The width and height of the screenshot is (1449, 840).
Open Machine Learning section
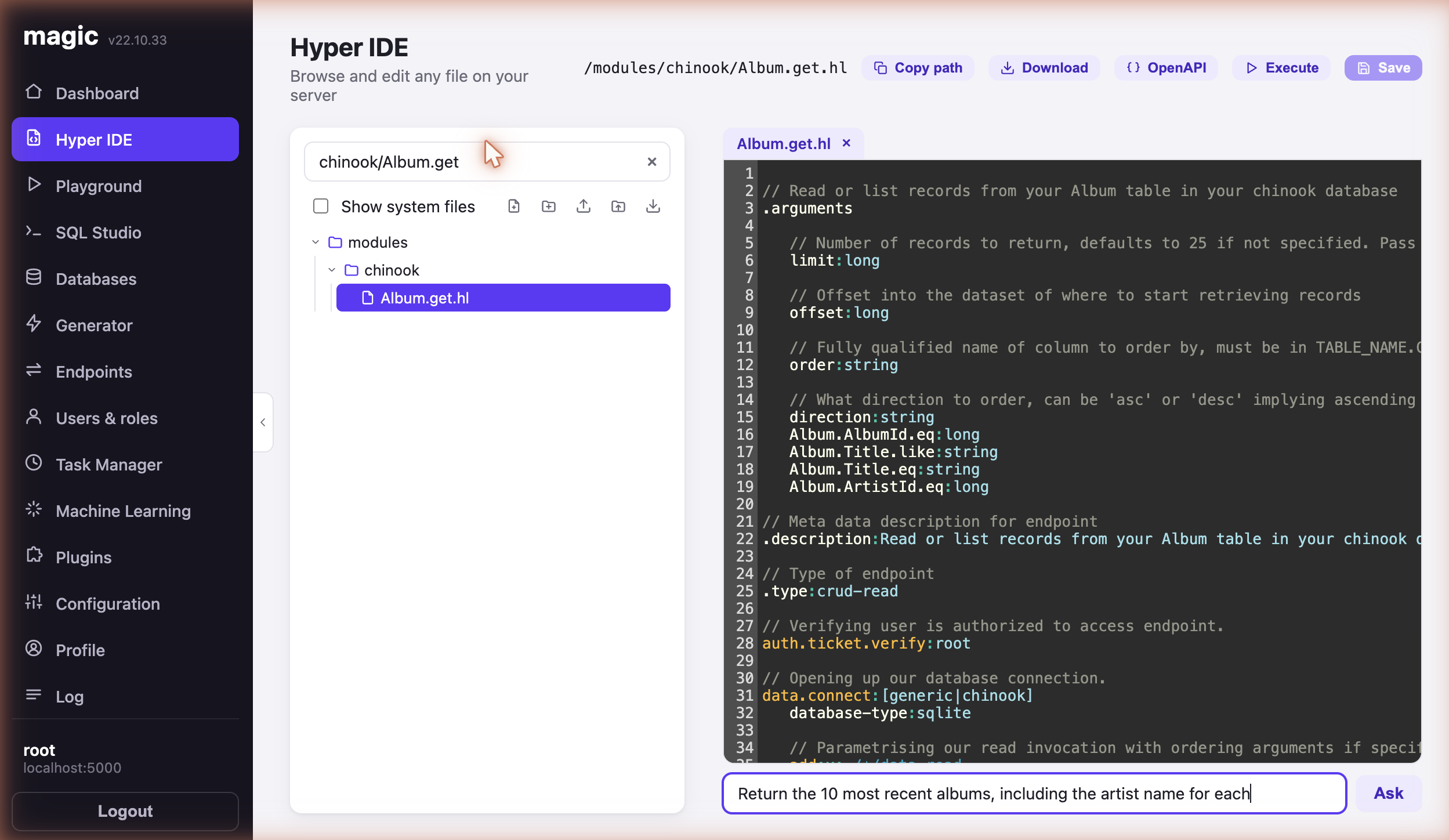click(125, 510)
